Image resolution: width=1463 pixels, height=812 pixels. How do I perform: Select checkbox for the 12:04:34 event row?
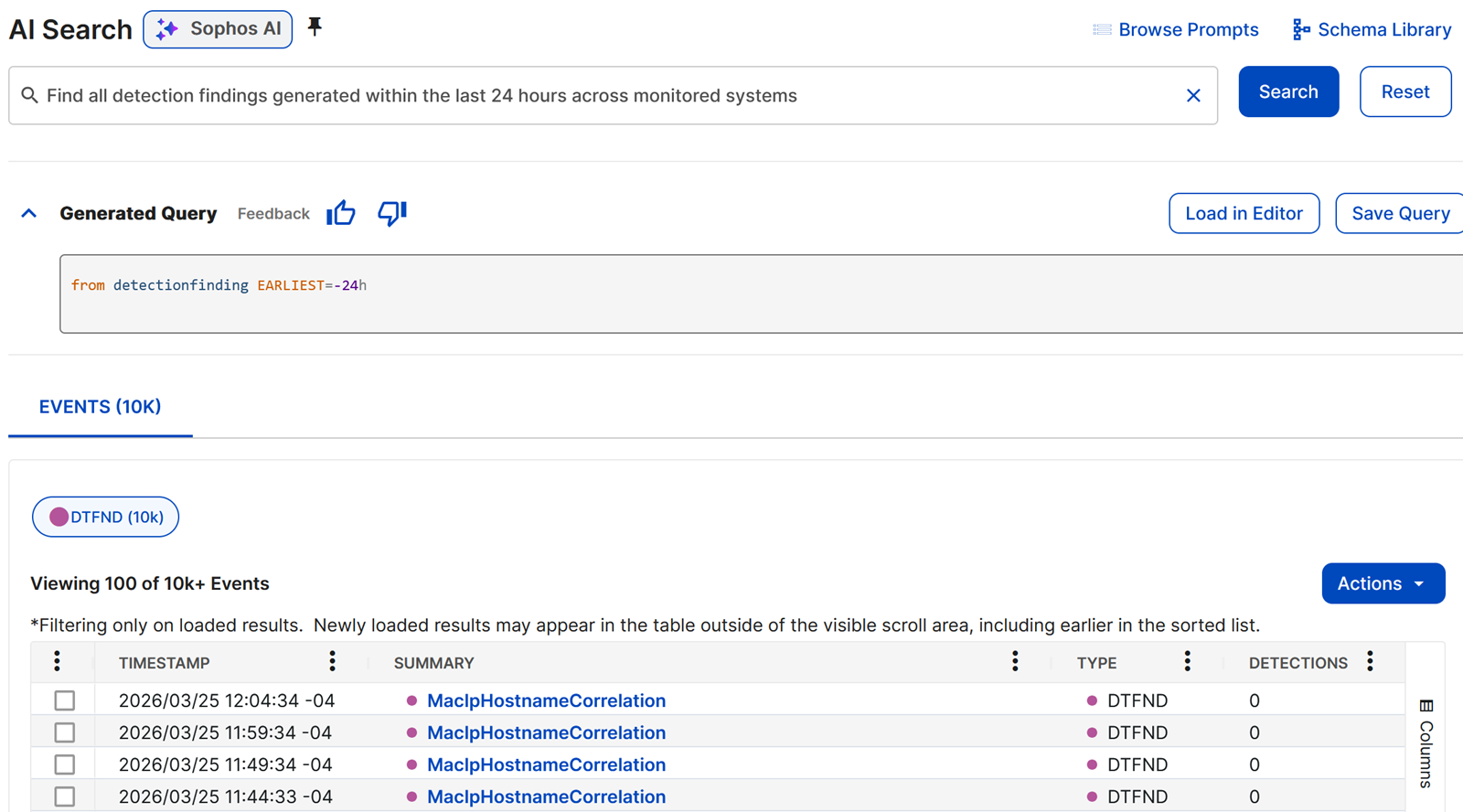pos(64,700)
